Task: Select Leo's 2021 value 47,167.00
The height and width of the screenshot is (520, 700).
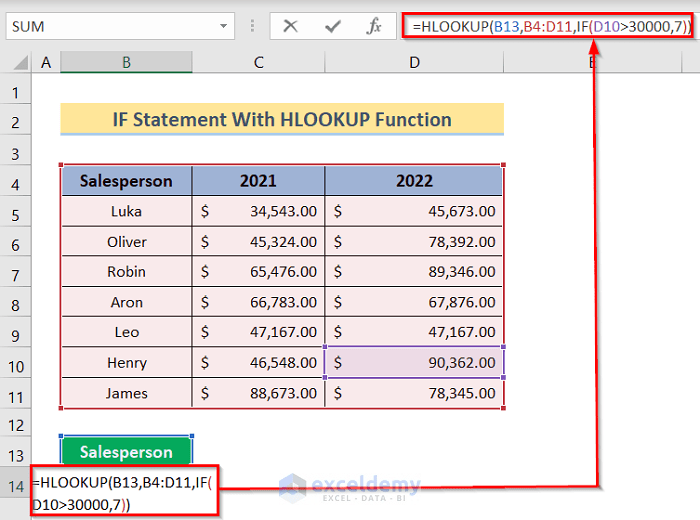Action: click(x=258, y=332)
